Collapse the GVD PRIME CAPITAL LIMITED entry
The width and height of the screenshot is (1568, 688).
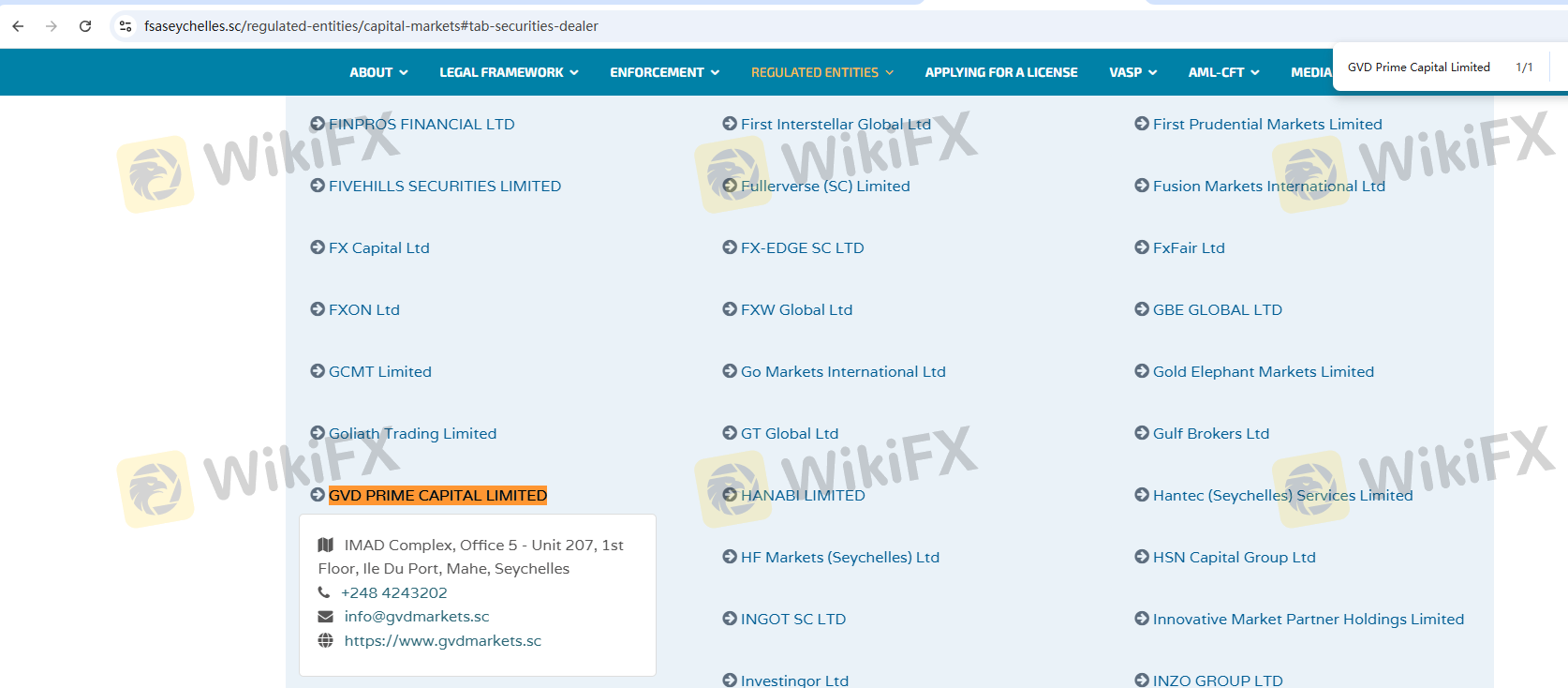coord(437,495)
